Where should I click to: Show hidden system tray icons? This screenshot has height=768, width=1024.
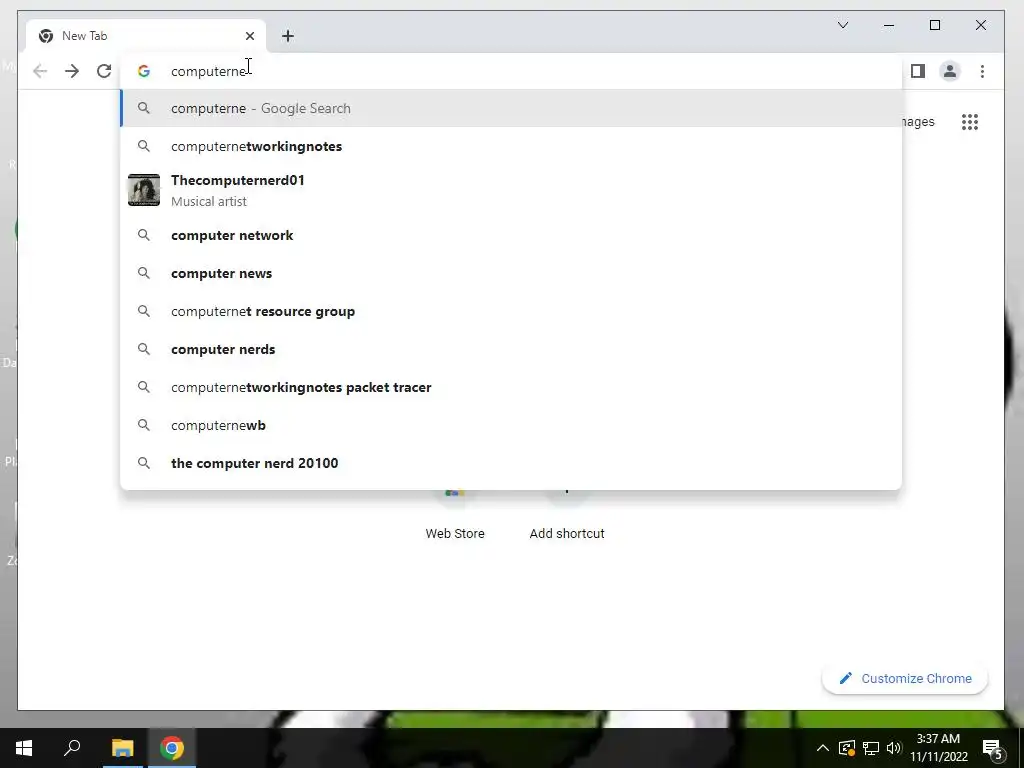[x=823, y=748]
